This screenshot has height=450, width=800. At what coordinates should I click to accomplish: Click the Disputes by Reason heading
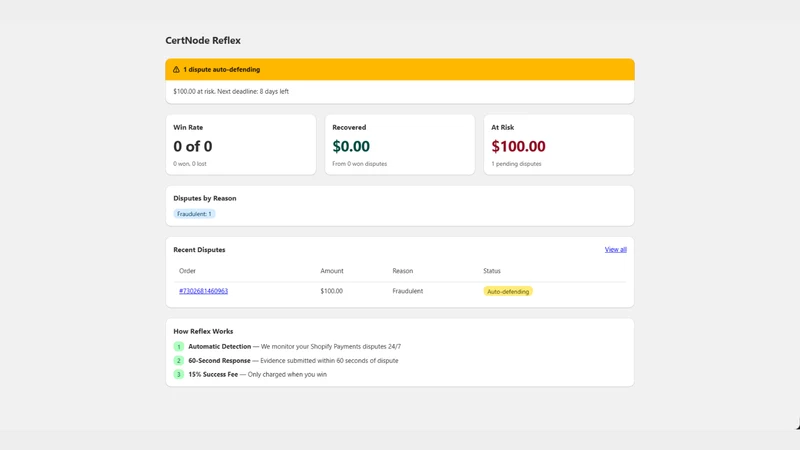[205, 198]
